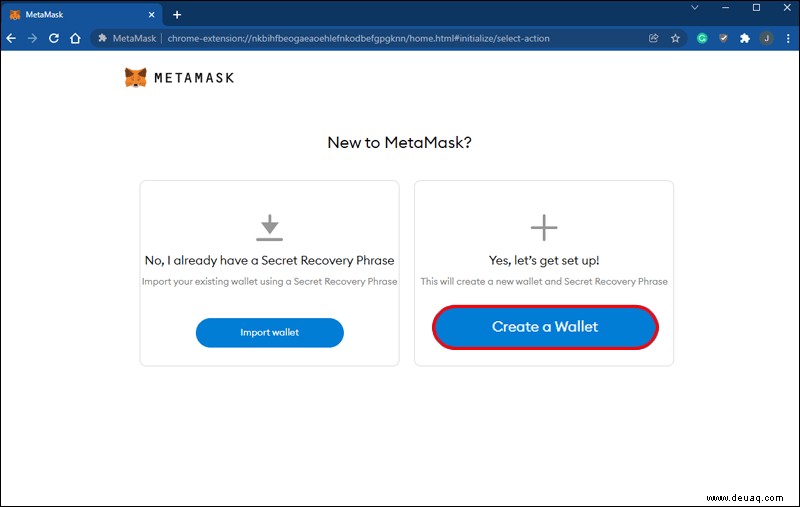Open the browser home page icon

tap(75, 38)
